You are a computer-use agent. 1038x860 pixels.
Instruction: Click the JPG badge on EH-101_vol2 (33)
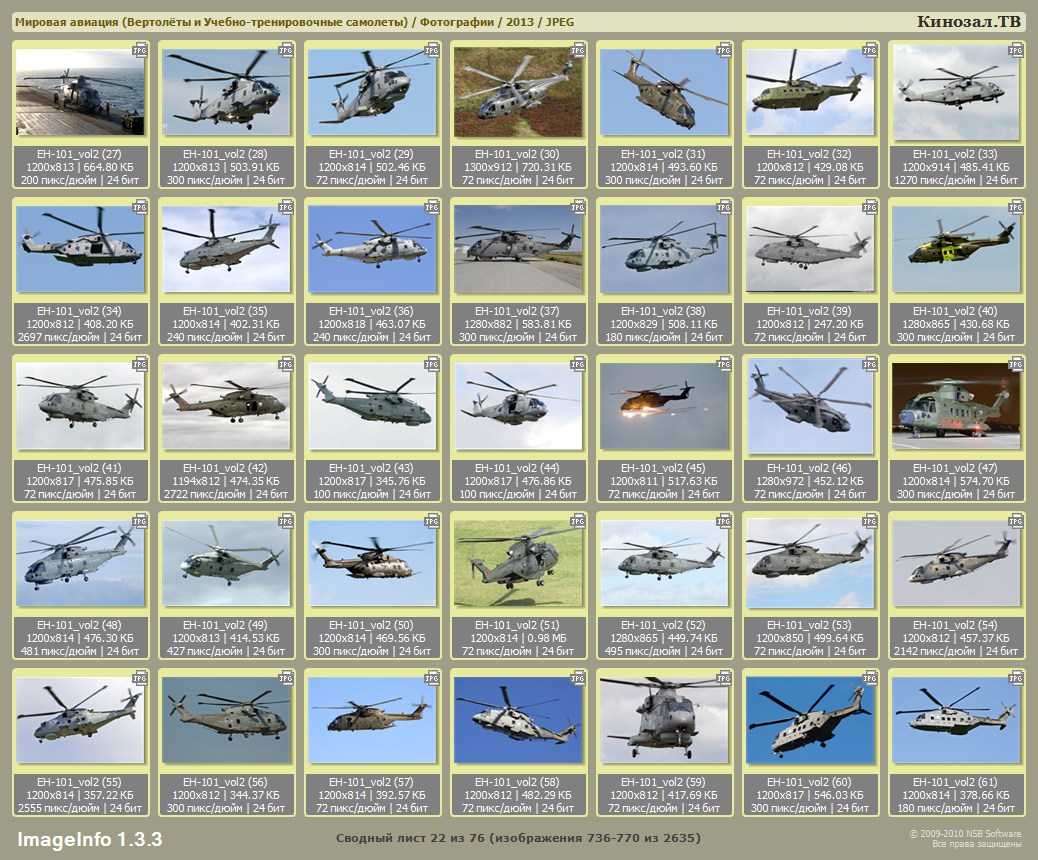click(1016, 49)
